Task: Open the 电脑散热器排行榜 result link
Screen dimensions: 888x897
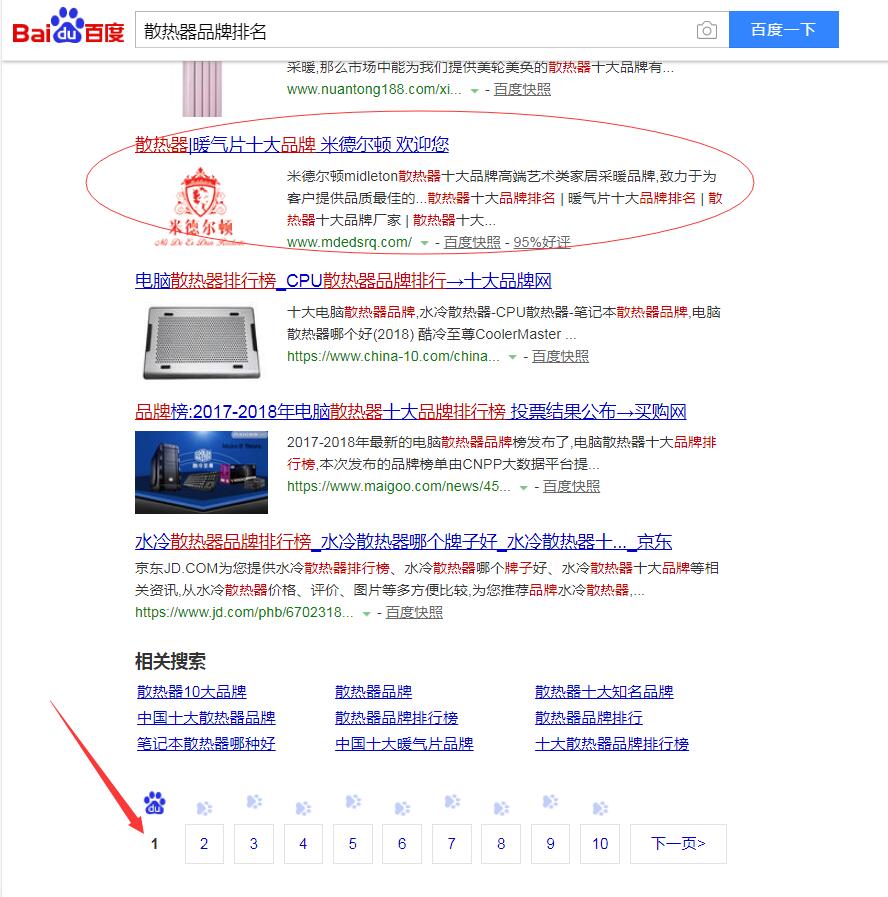Action: click(343, 281)
